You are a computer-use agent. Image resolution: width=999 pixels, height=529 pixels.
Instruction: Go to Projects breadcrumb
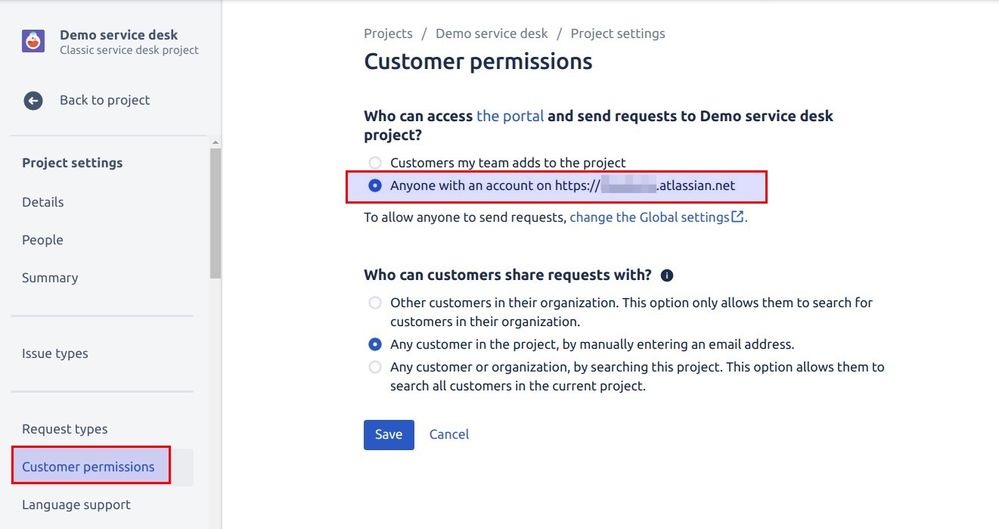[388, 34]
